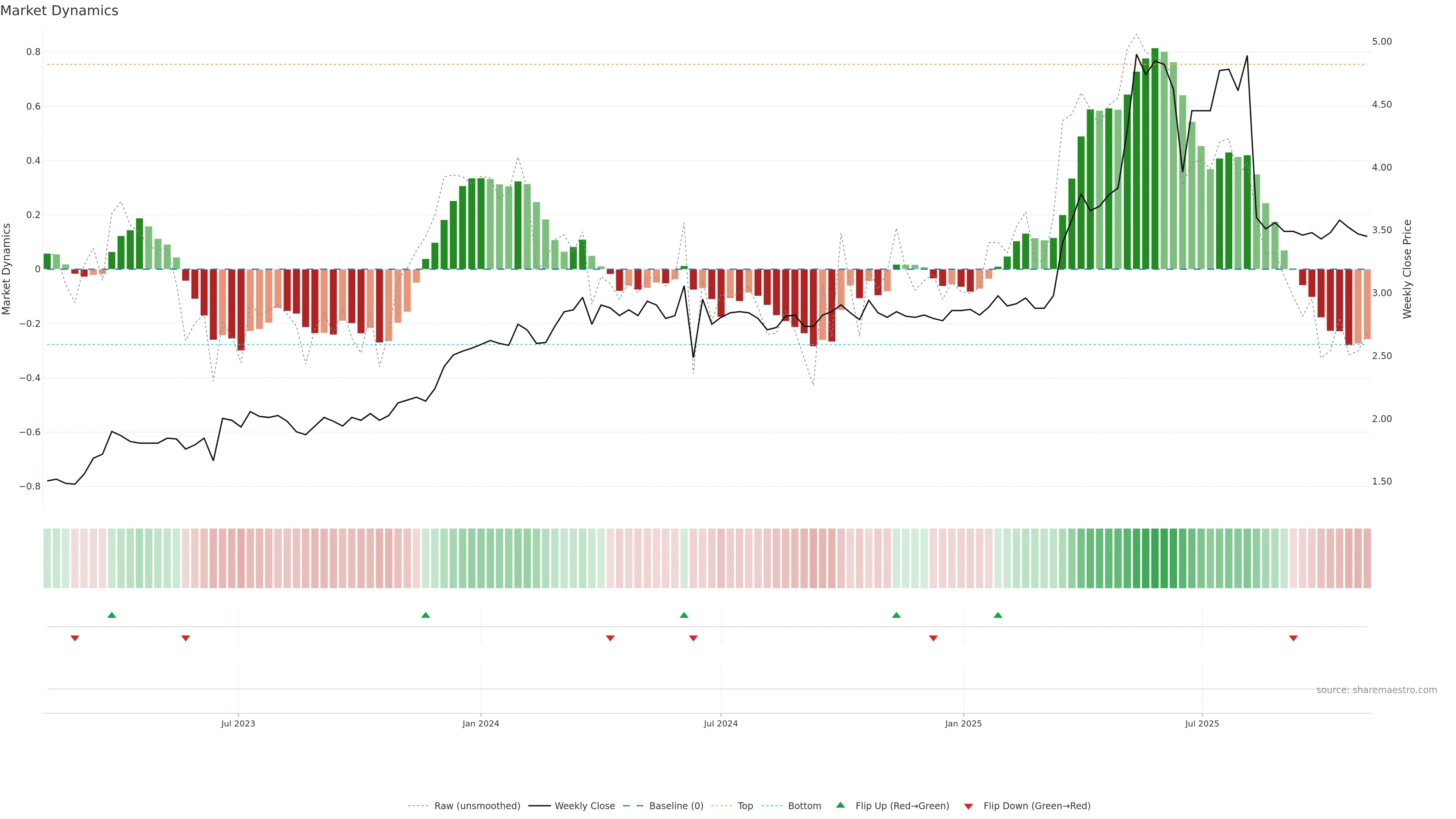The height and width of the screenshot is (819, 1456).
Task: Toggle Weekly Close line in legend
Action: [584, 806]
